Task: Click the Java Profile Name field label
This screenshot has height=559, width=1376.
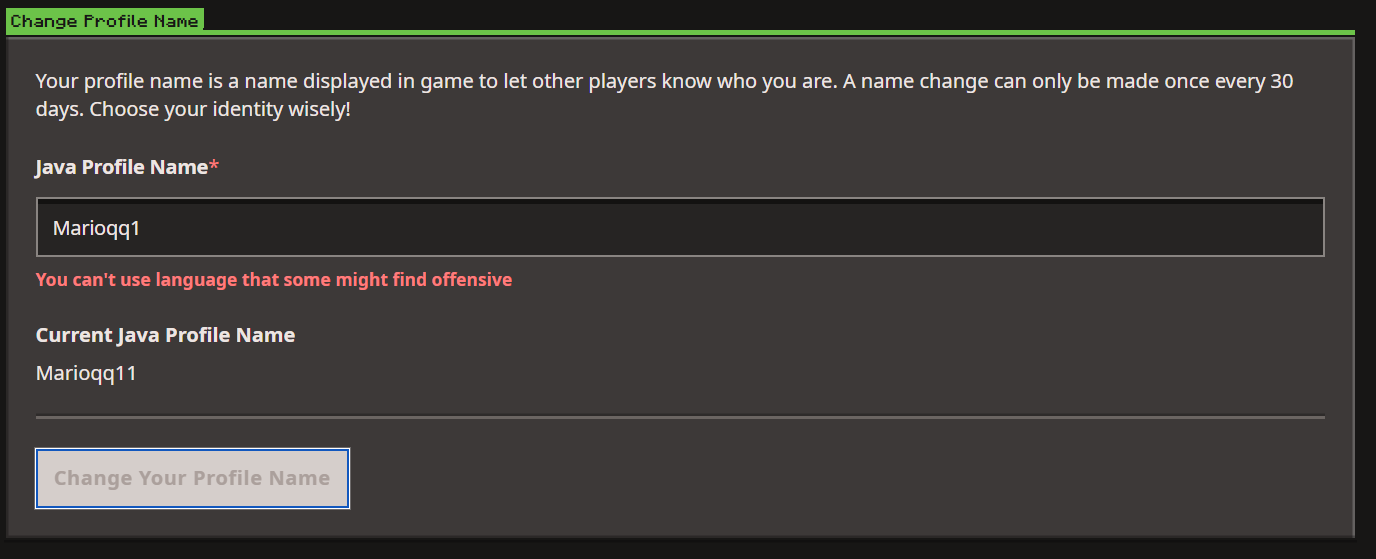Action: click(121, 167)
